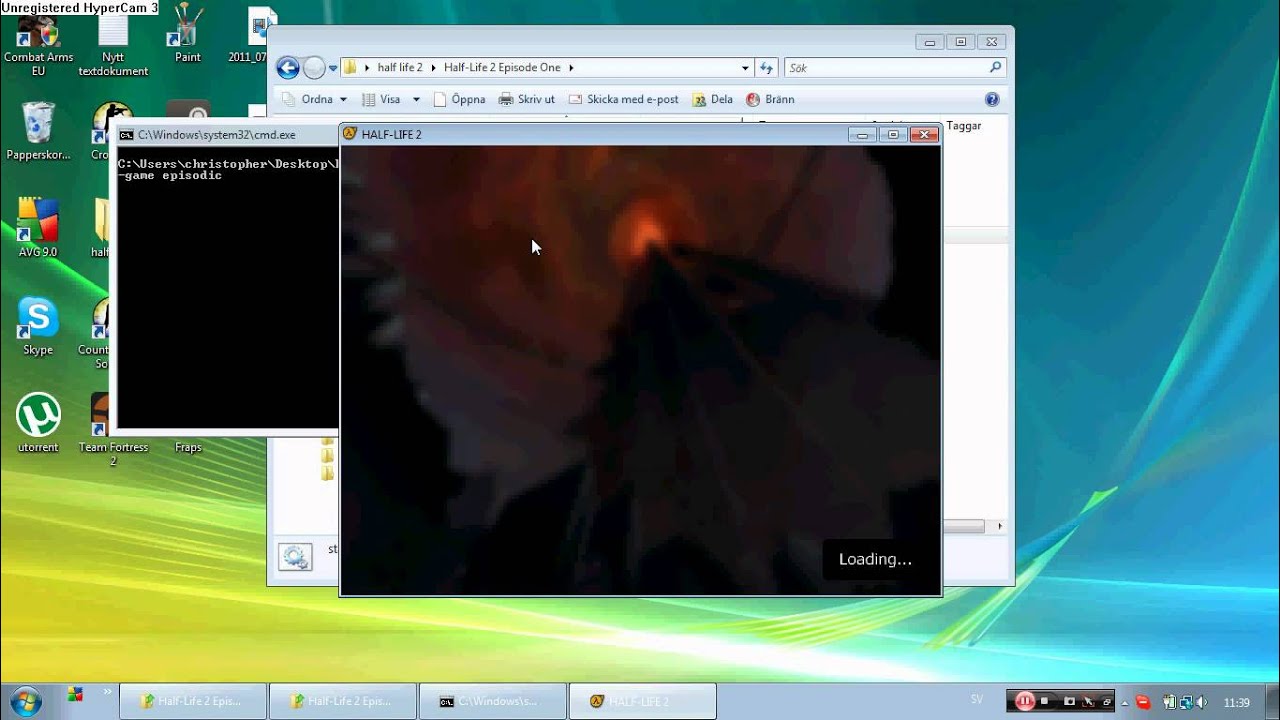Click the red tray icon in notification area

(x=1143, y=702)
